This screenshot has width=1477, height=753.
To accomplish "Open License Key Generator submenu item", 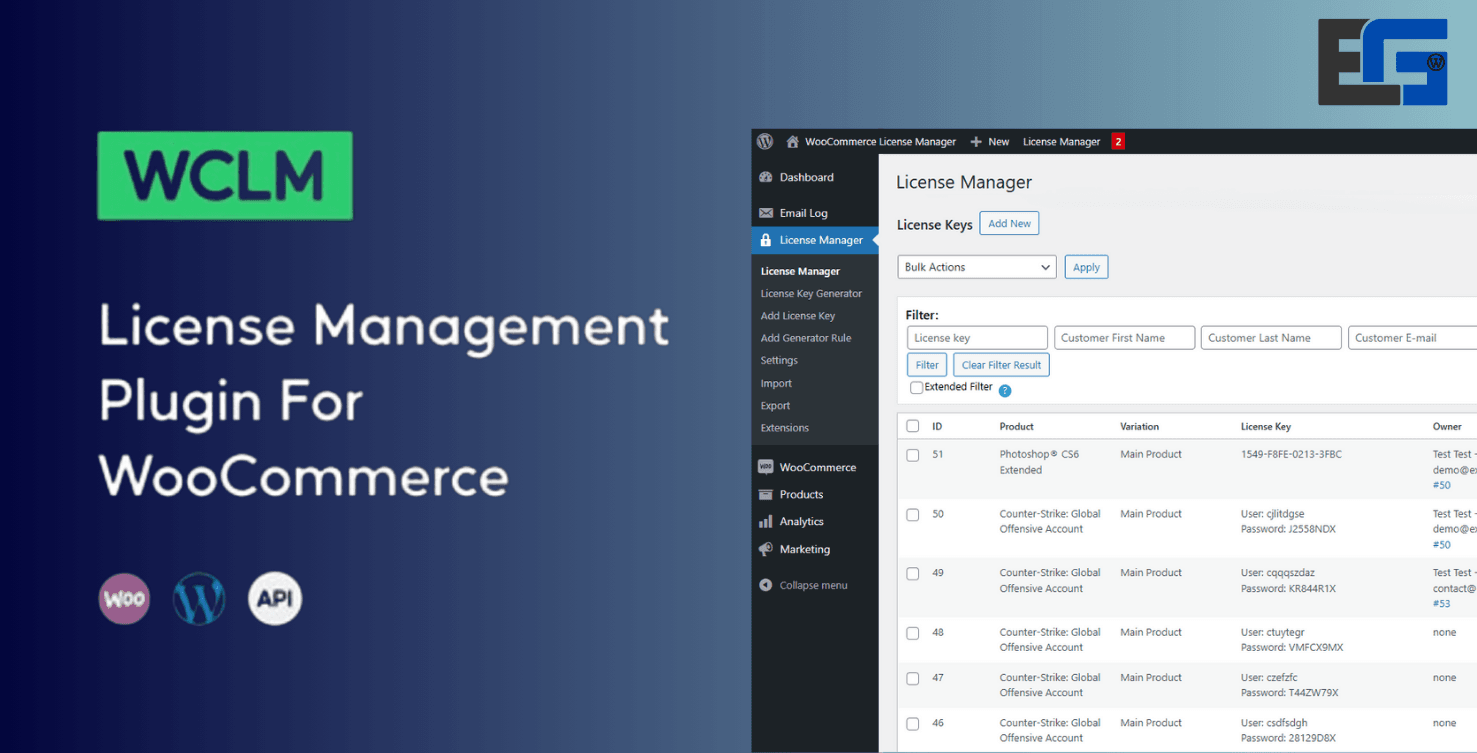I will click(811, 294).
